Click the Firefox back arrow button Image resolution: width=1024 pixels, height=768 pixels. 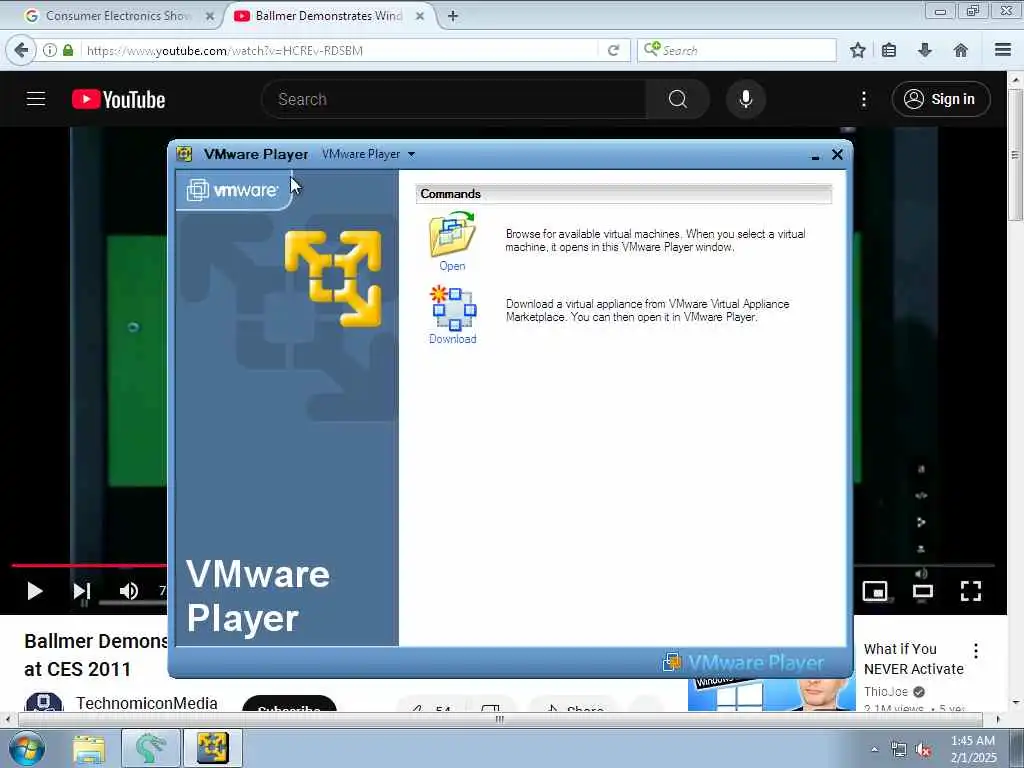[x=21, y=50]
